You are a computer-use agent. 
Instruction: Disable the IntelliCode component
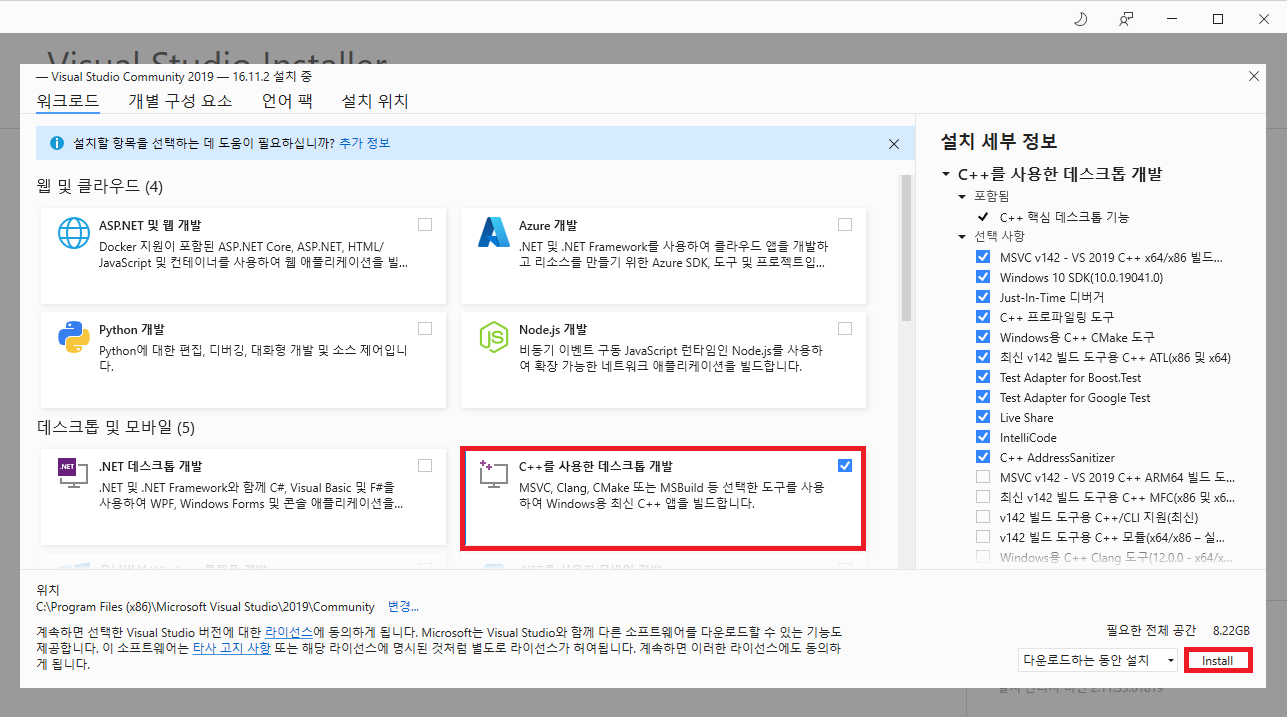click(x=983, y=437)
